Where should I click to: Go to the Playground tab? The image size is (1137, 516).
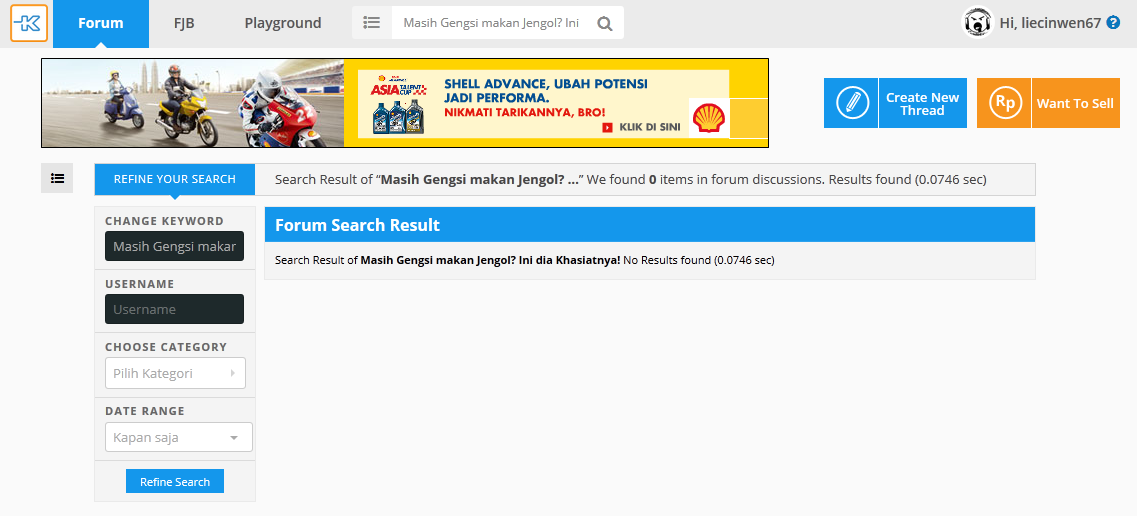click(x=283, y=23)
